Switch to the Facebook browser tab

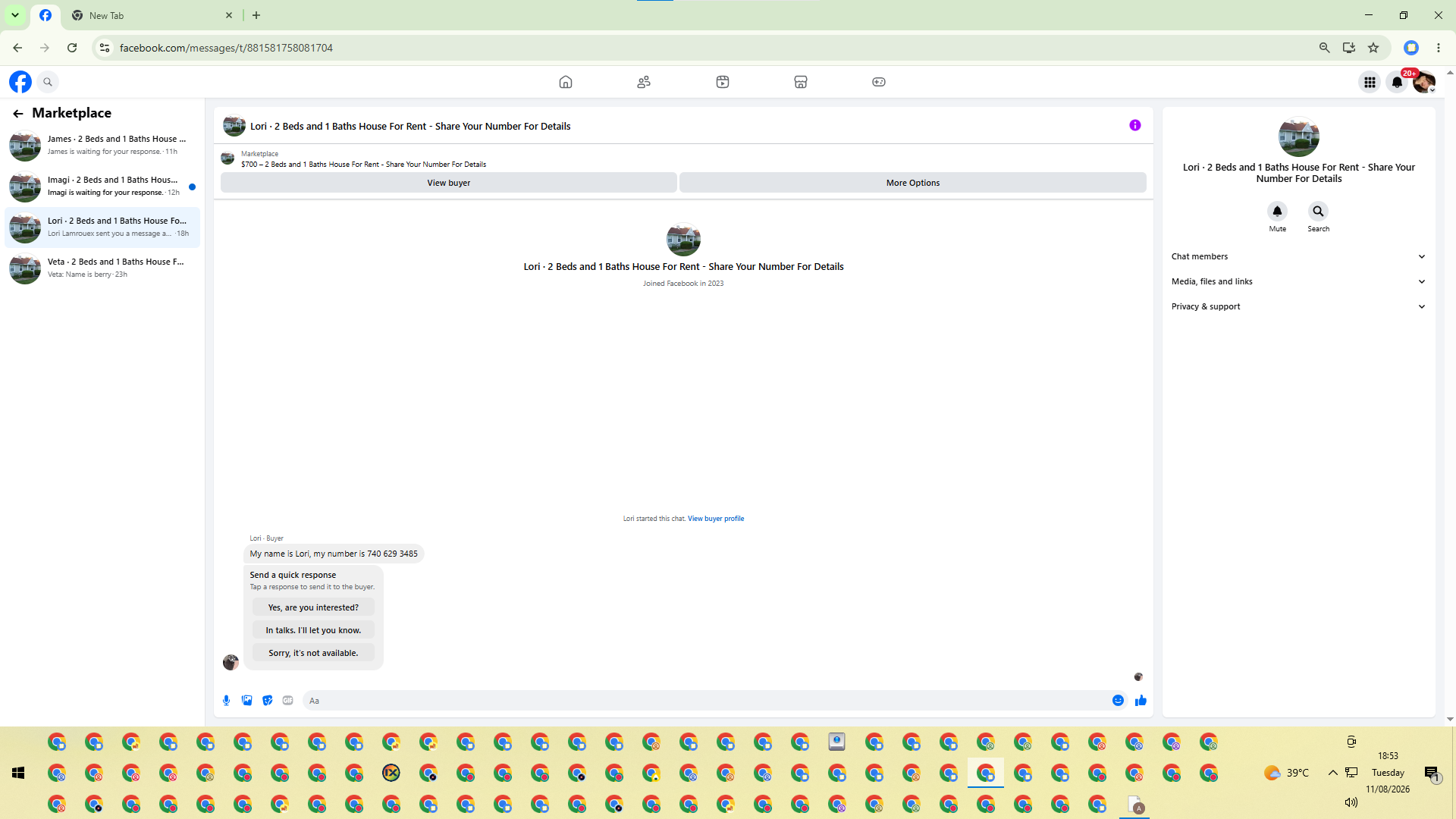pyautogui.click(x=45, y=15)
